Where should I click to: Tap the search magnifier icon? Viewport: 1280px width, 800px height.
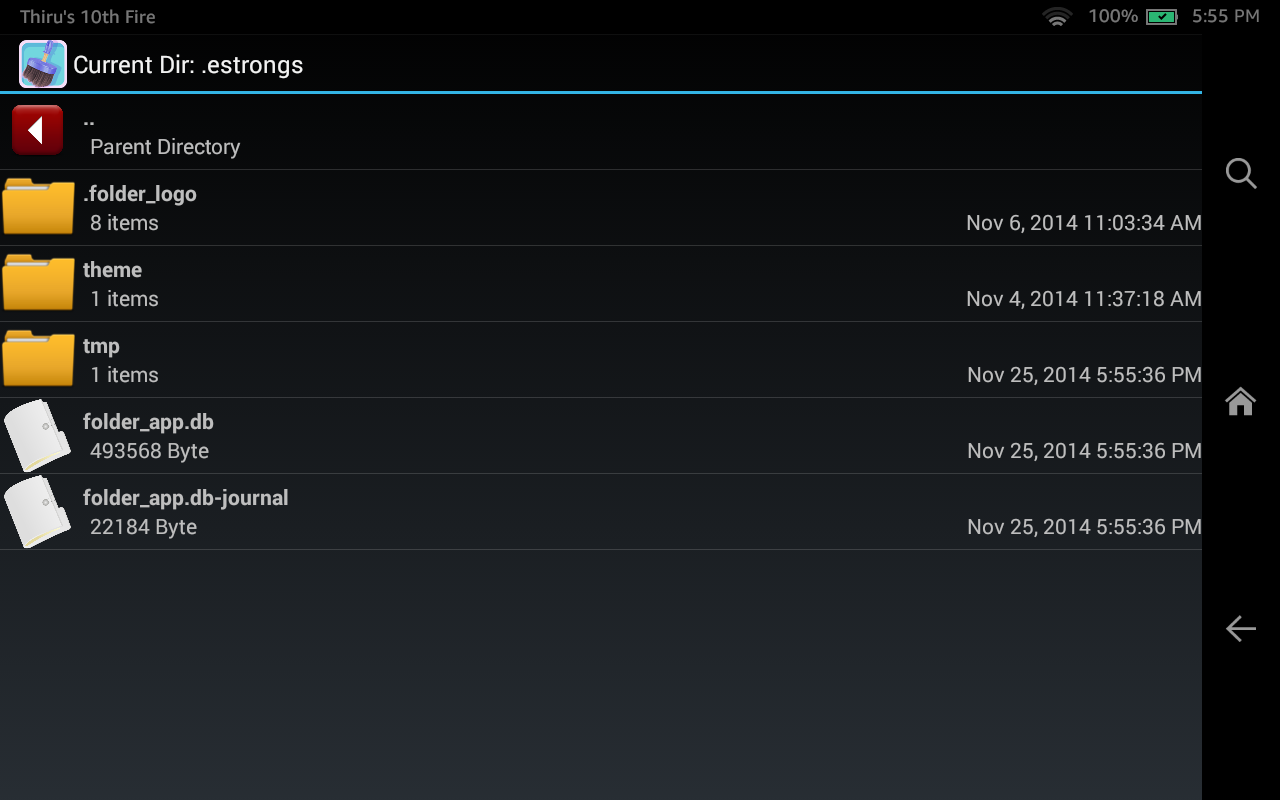tap(1240, 173)
